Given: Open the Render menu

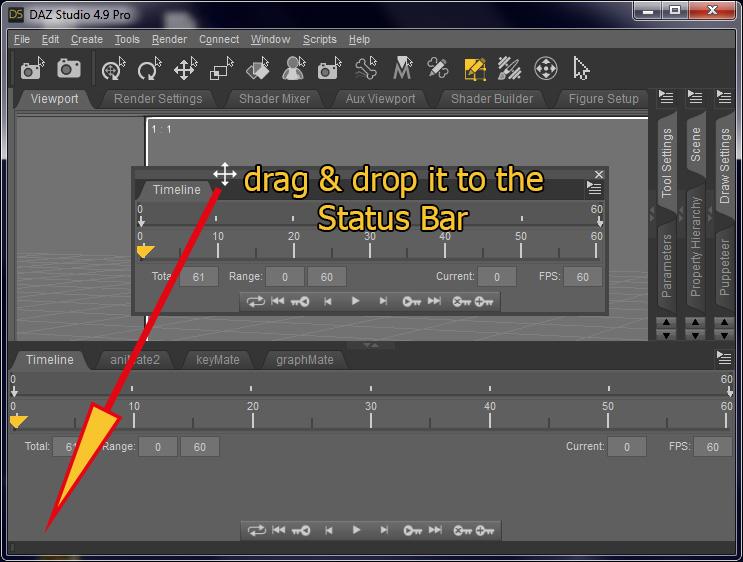Looking at the screenshot, I should 169,39.
